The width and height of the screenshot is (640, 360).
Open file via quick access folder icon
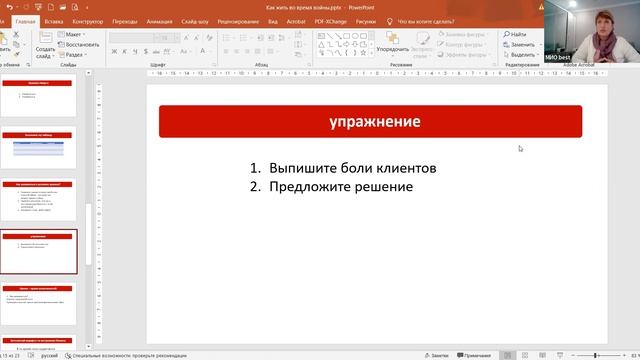pos(63,7)
